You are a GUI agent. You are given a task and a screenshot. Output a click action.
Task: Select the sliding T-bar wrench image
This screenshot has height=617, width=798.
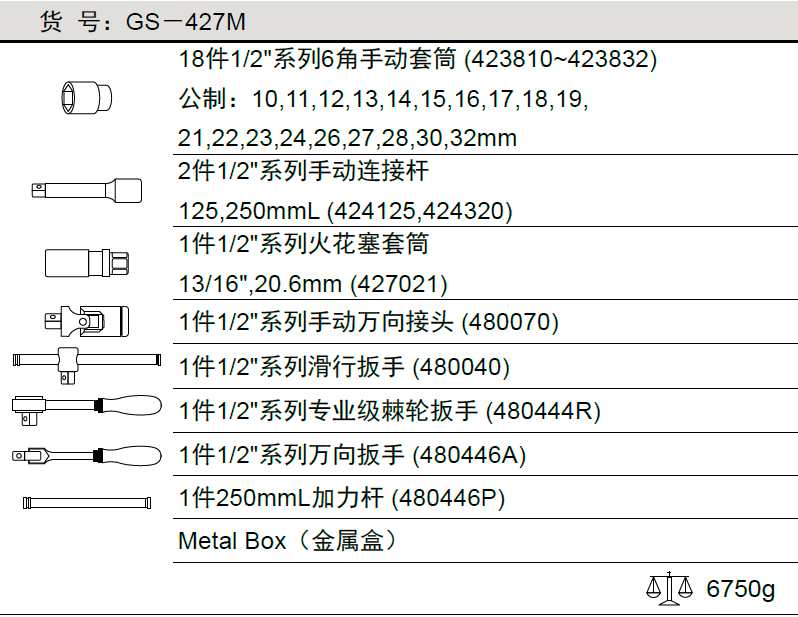click(x=85, y=361)
